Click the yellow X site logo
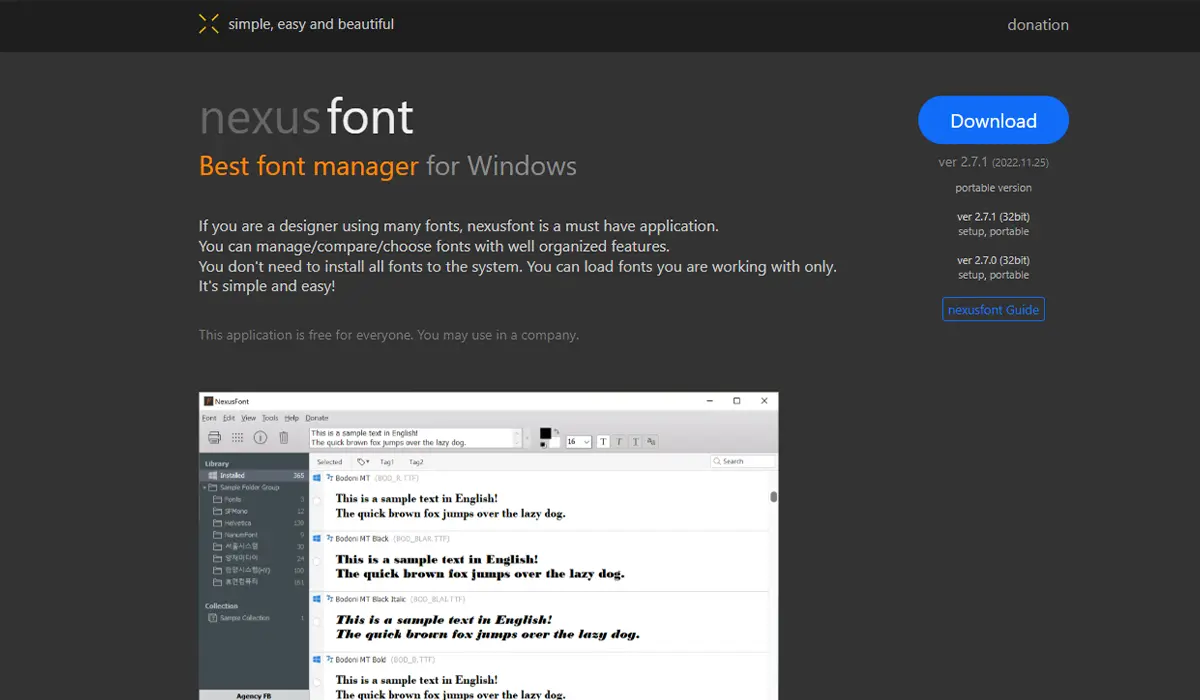Viewport: 1200px width, 700px height. (208, 24)
